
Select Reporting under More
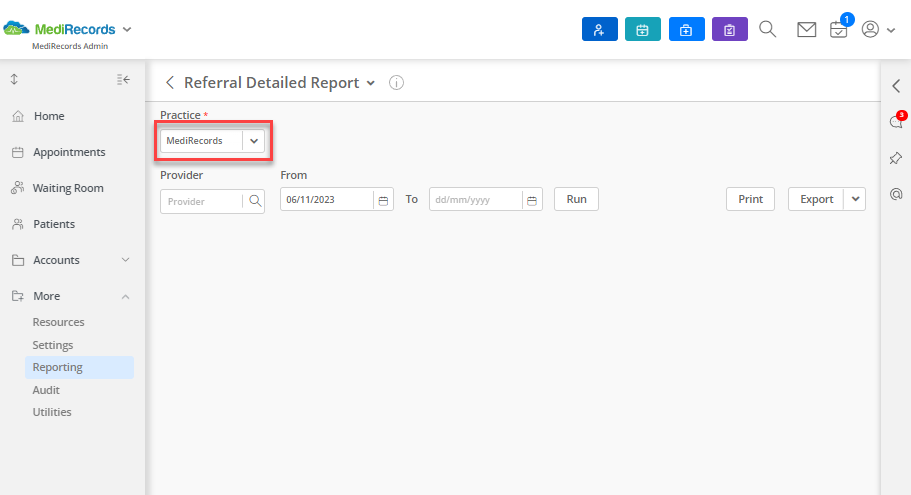(x=79, y=367)
